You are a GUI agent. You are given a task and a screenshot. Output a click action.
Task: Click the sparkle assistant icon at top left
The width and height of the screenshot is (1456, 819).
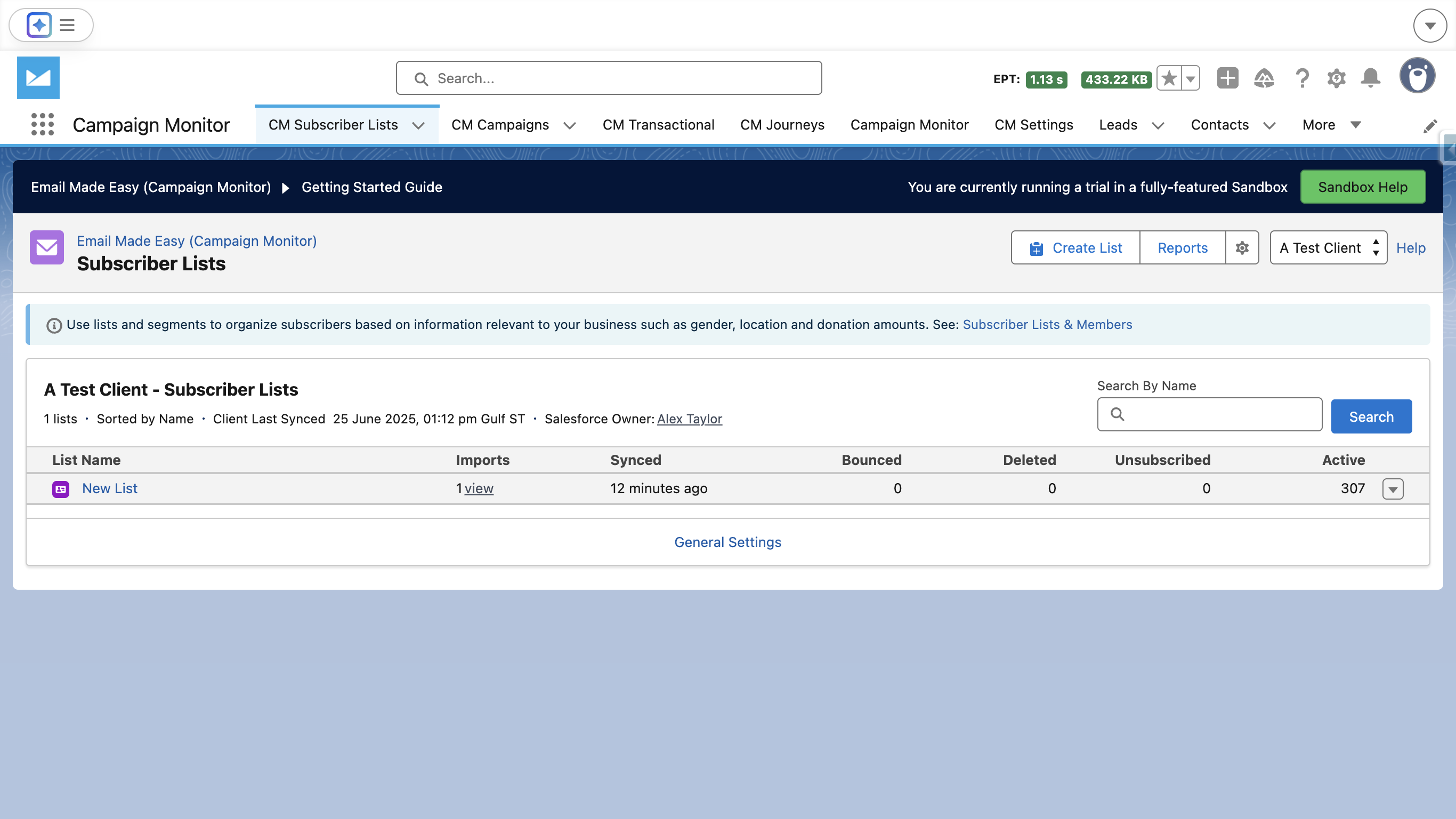click(39, 25)
